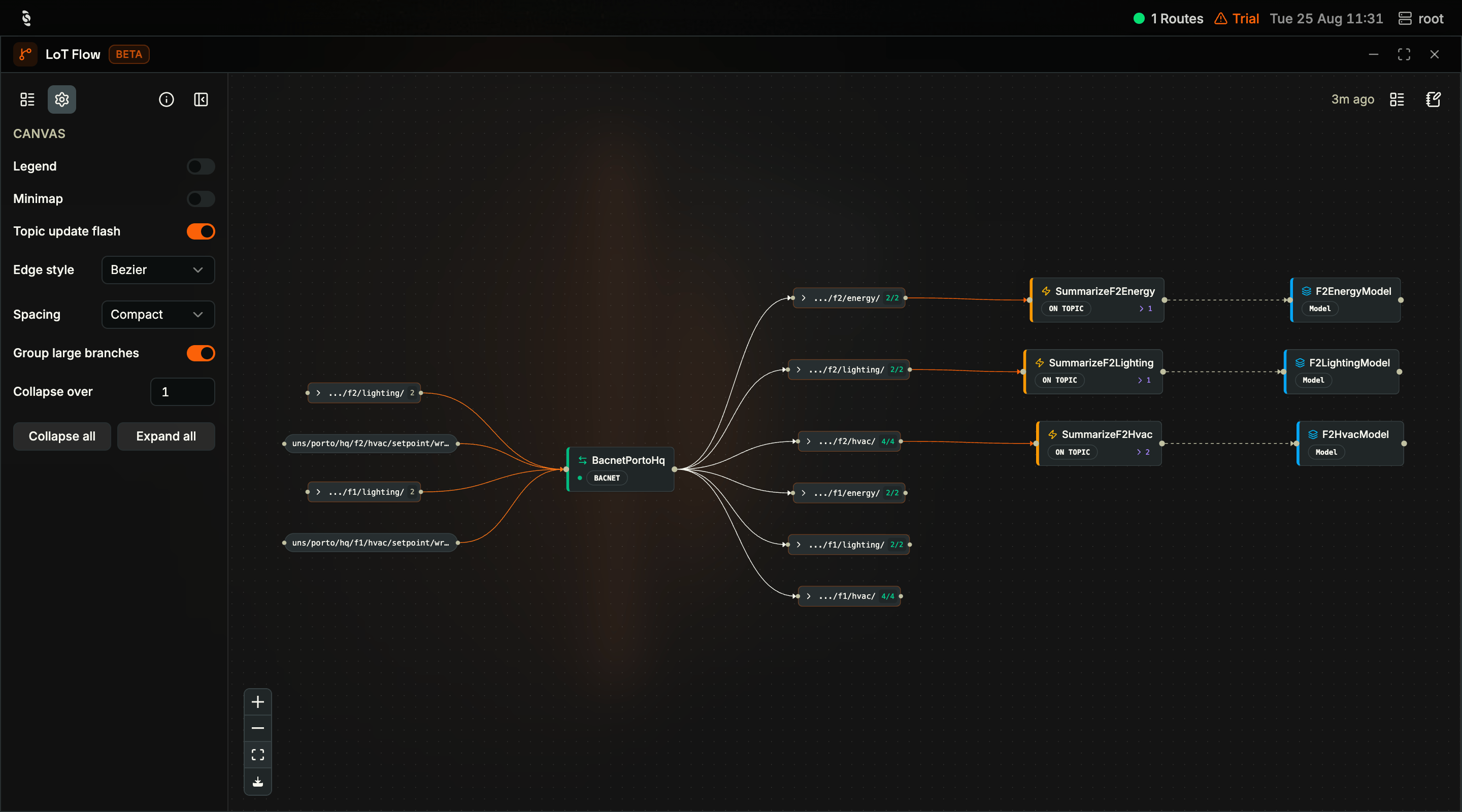Viewport: 1462px width, 812px height.
Task: Edit the Collapse over value field
Action: click(182, 392)
